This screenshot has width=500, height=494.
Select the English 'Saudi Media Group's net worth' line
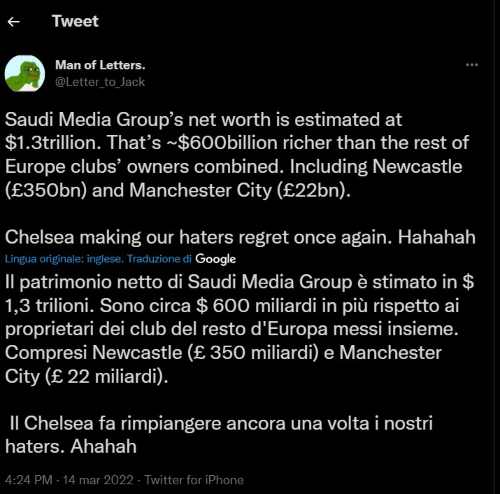[x=204, y=120]
